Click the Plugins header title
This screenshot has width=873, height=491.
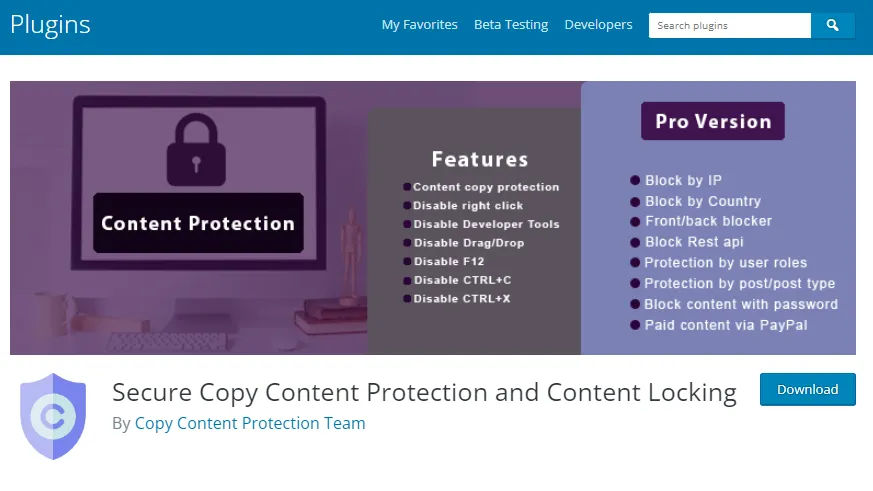(x=50, y=25)
